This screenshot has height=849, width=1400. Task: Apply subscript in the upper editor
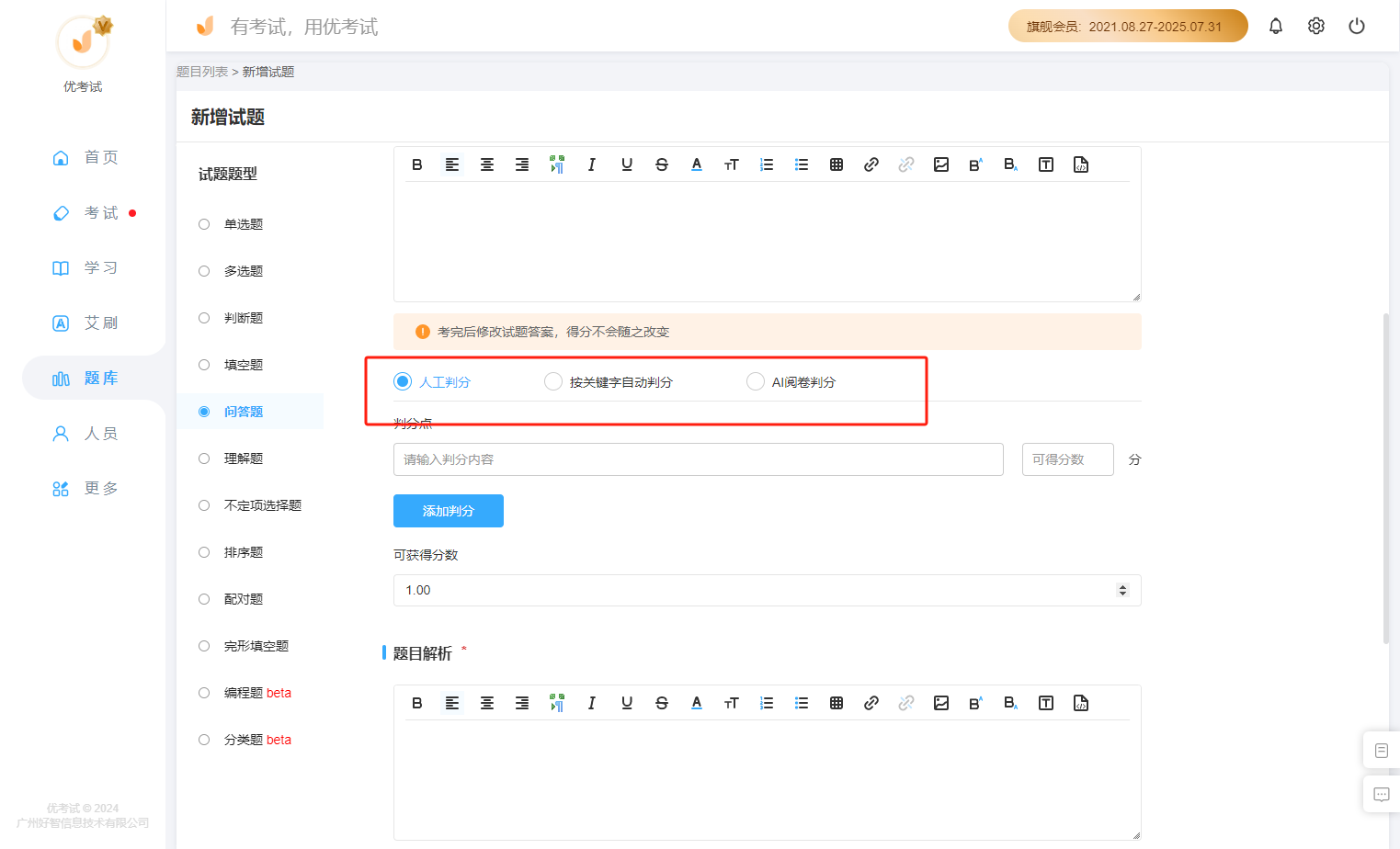coord(1011,164)
